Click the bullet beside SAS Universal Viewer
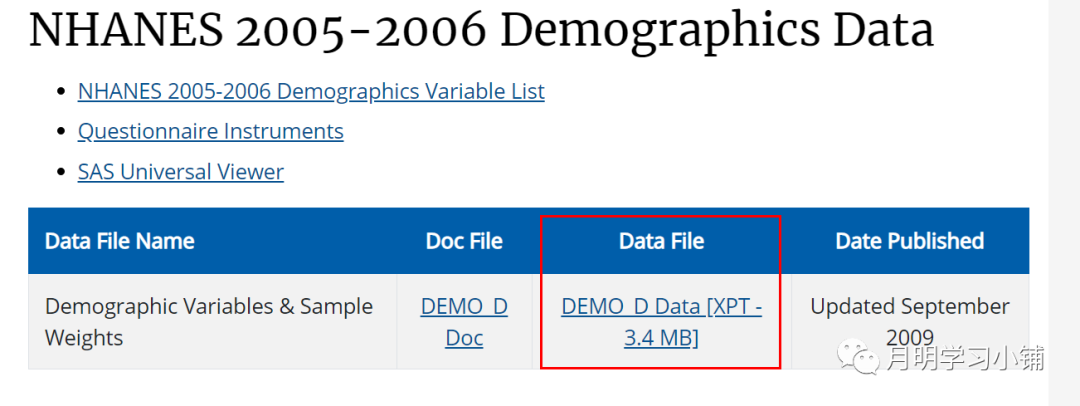The image size is (1080, 406). coord(59,173)
